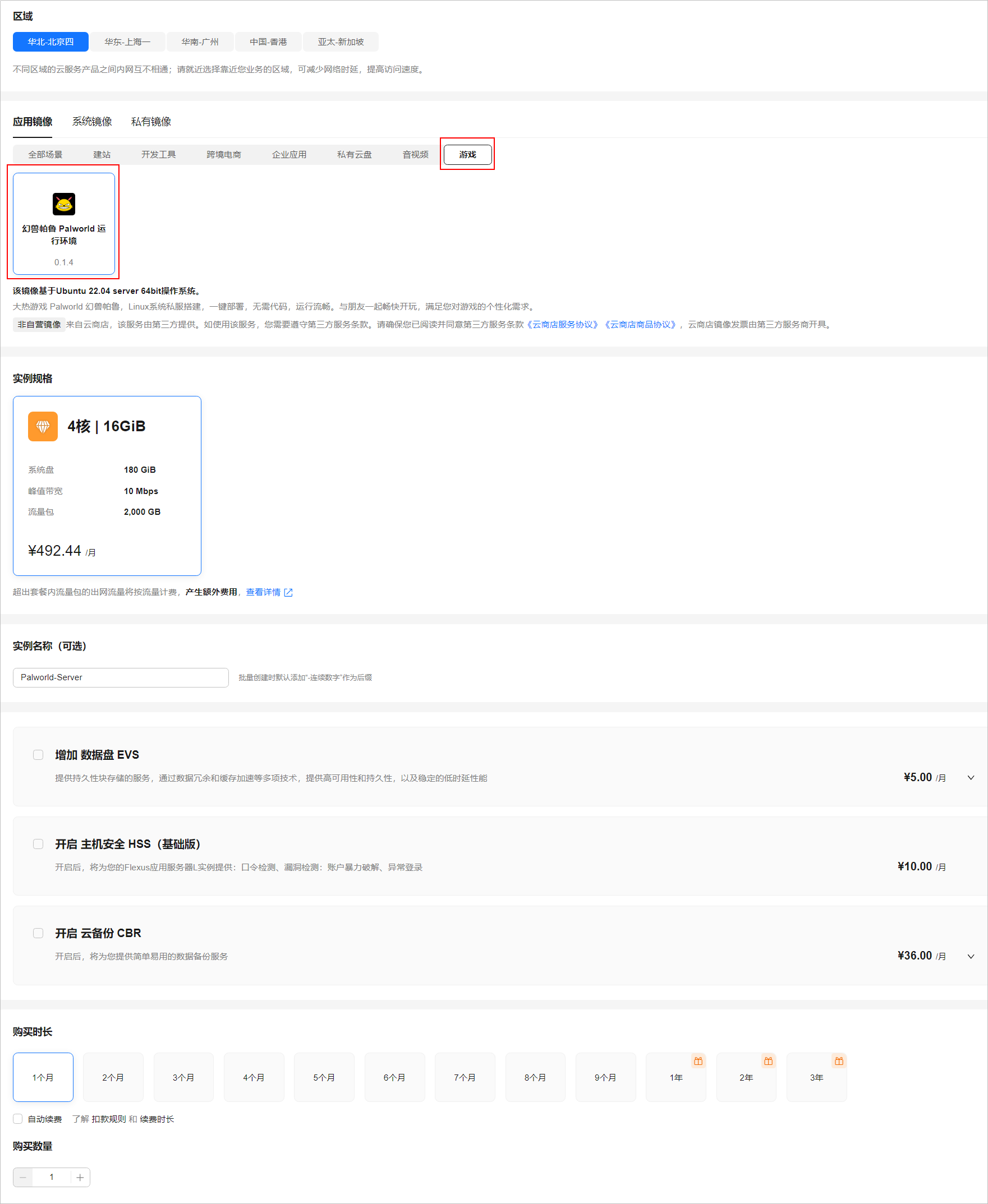
Task: Expand the 云备份 CBR options chevron
Action: coord(971,957)
